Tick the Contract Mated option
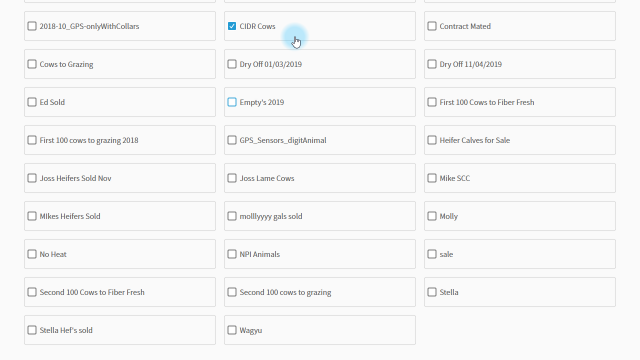640x360 pixels. [432, 26]
